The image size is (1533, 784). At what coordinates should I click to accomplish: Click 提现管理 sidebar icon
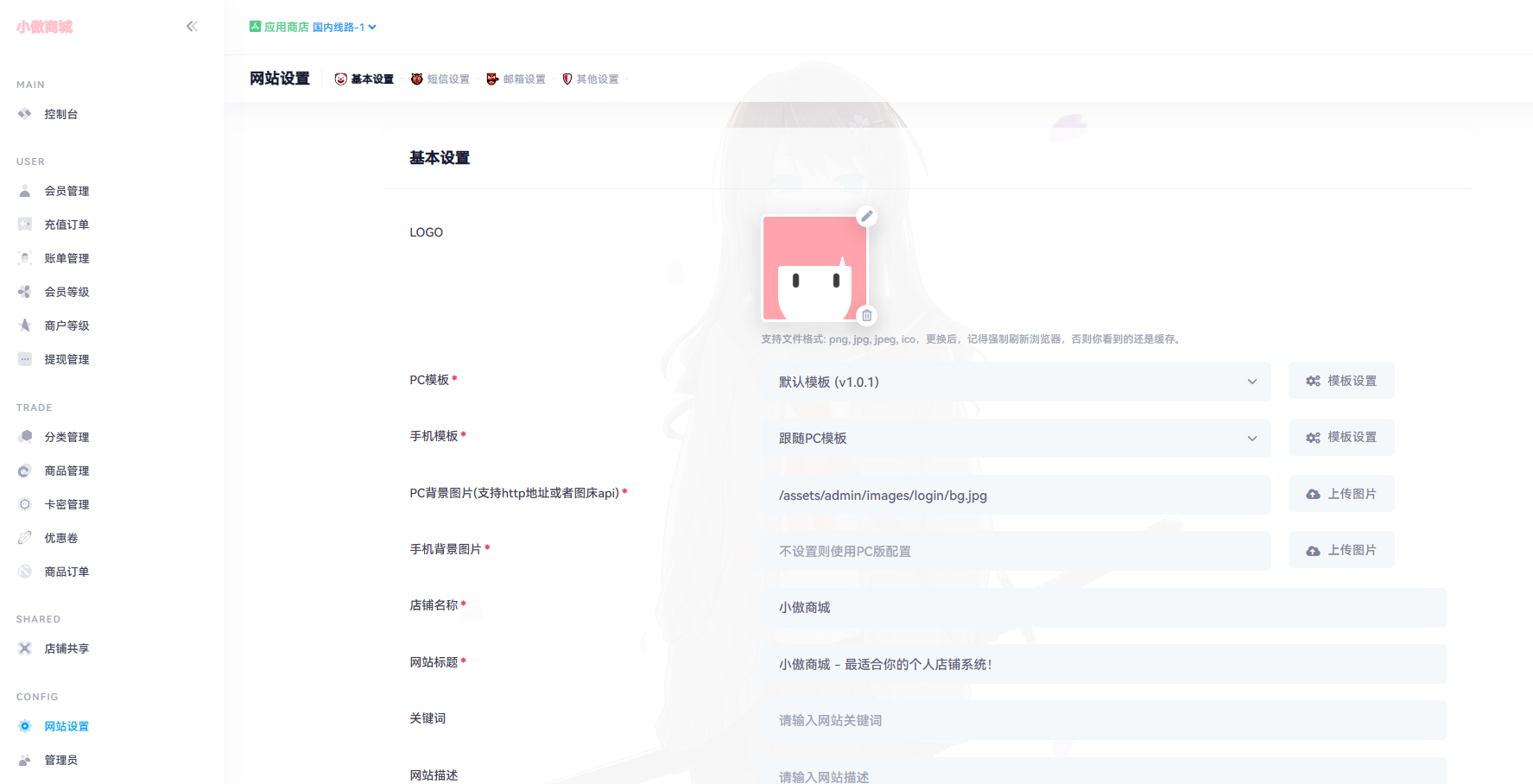[25, 359]
